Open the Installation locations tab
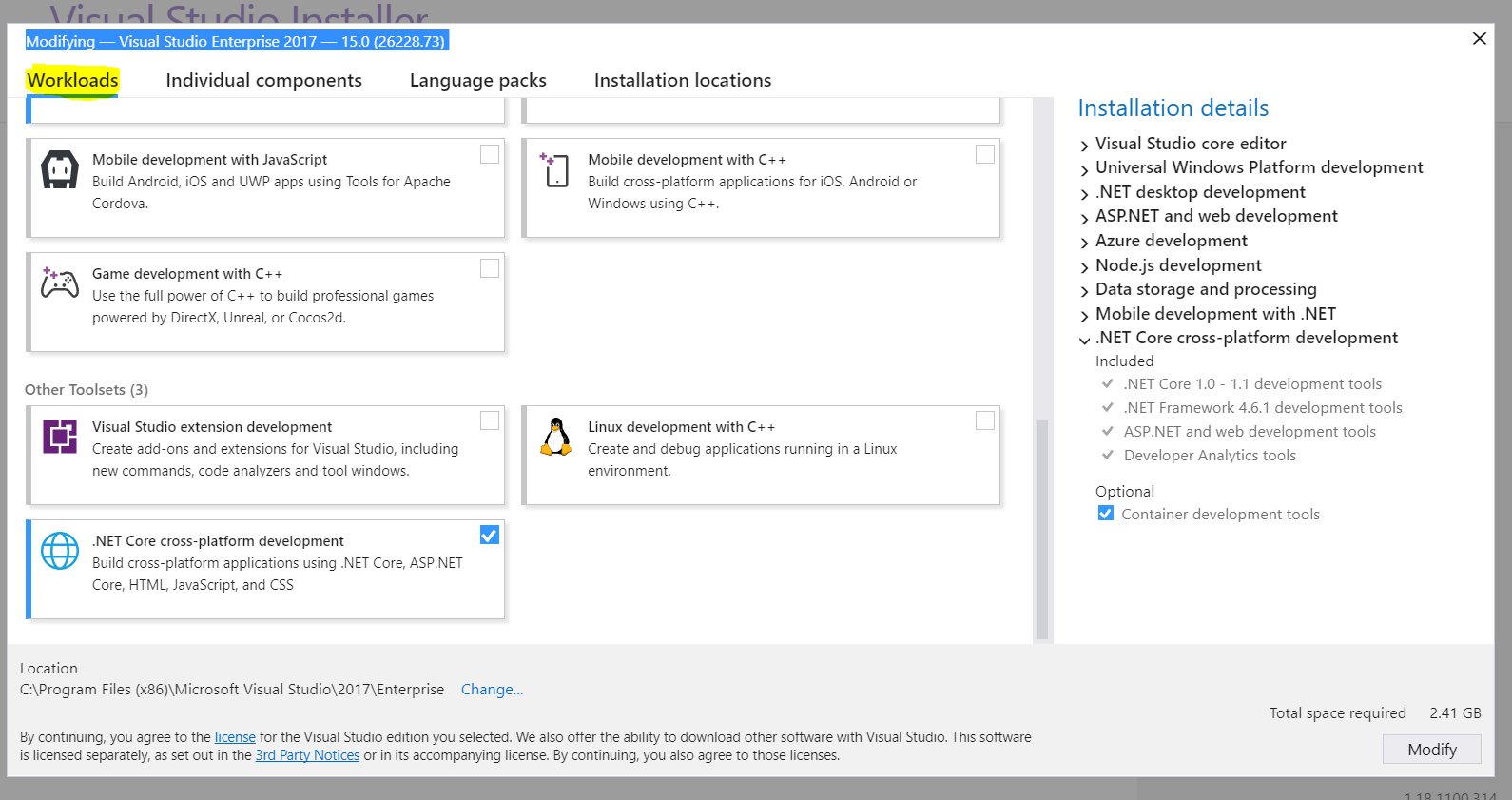 pos(683,80)
